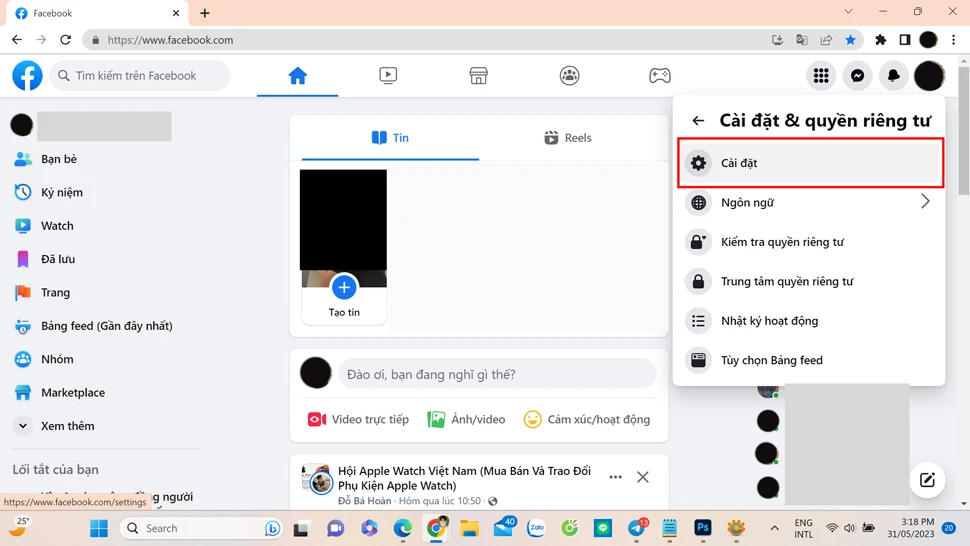Open Telegram from the taskbar
This screenshot has height=546, width=970.
pos(636,528)
